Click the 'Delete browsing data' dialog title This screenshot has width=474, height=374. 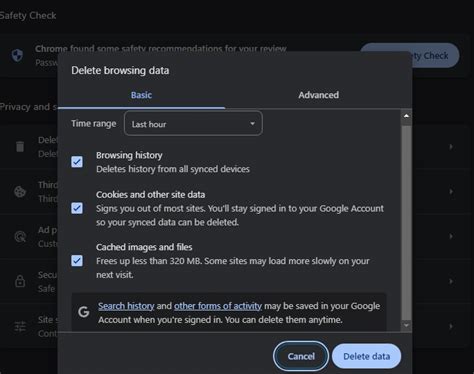coord(120,70)
